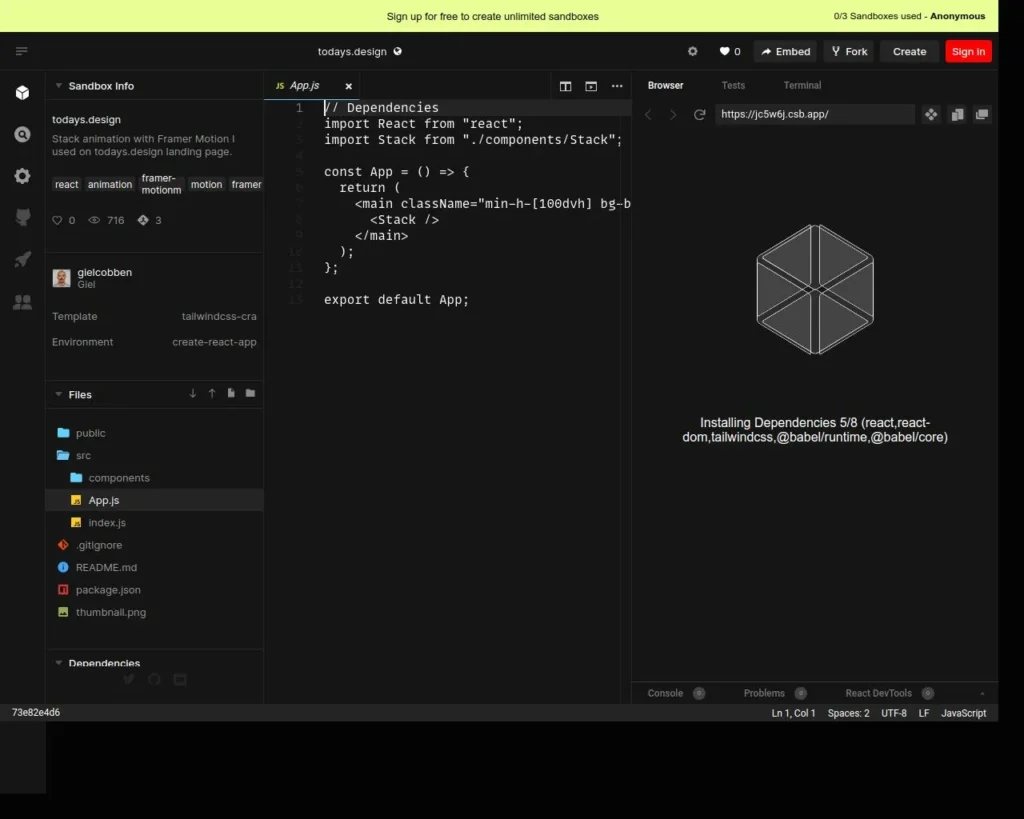Collapse the Files section

point(59,394)
